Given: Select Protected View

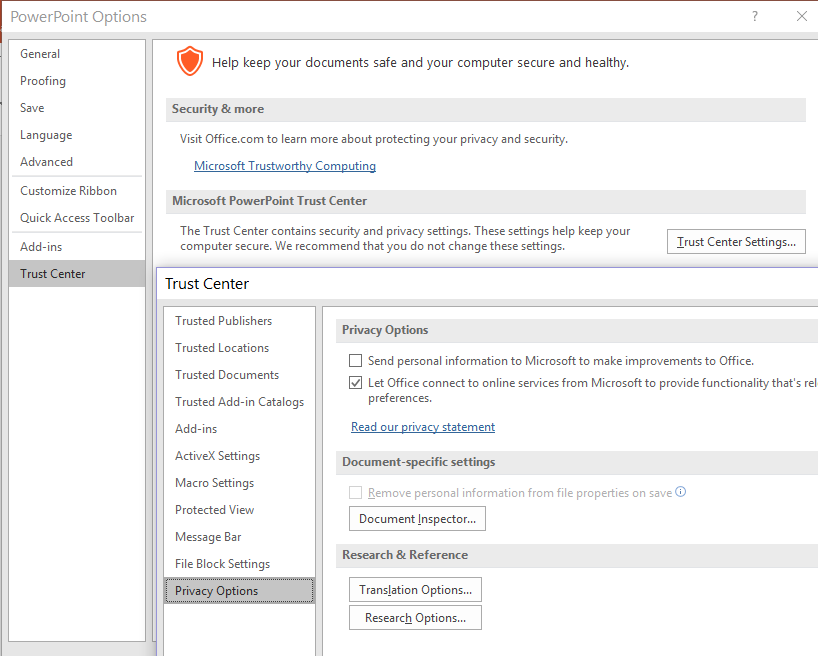Looking at the screenshot, I should click(239, 510).
